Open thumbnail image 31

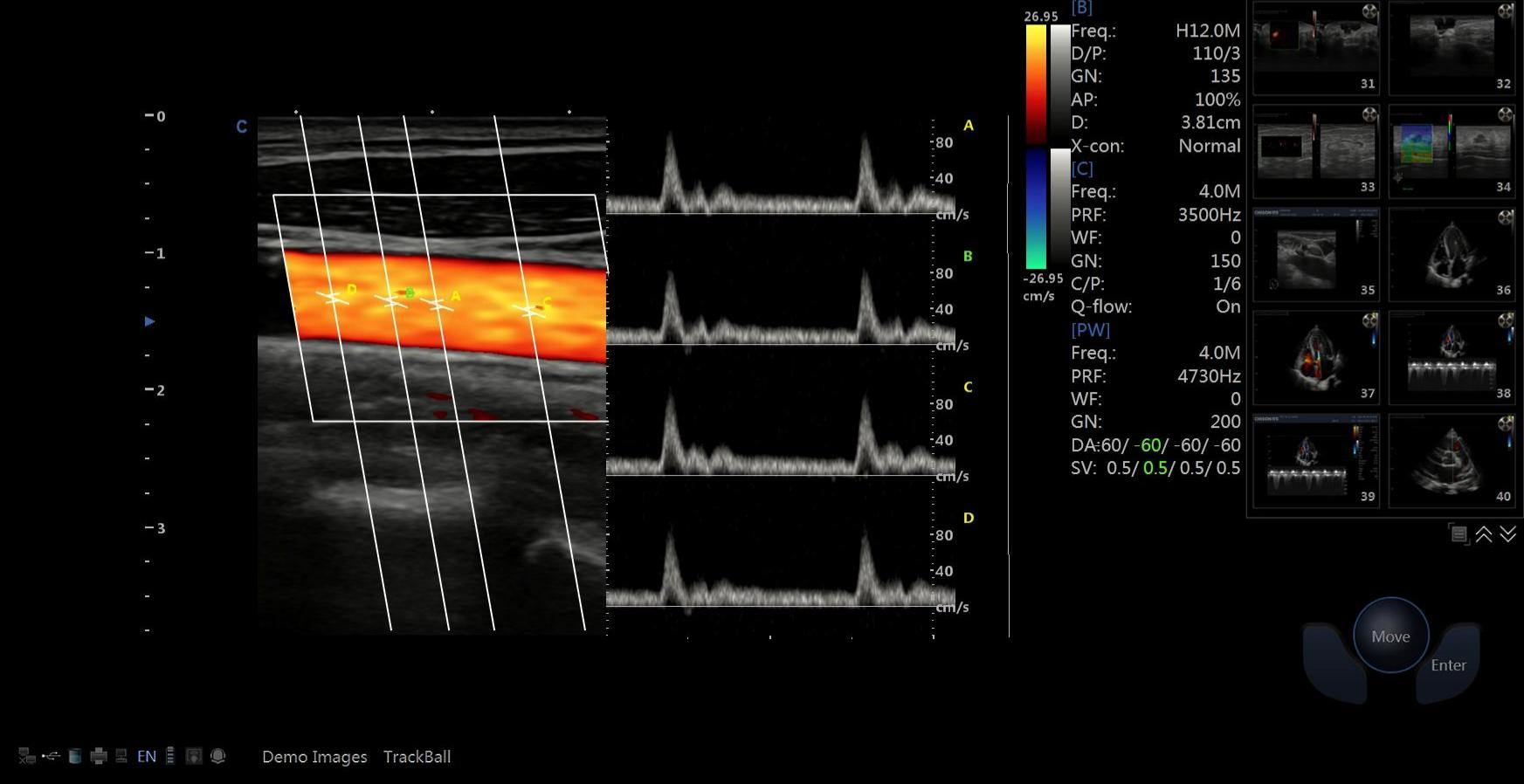(x=1316, y=48)
